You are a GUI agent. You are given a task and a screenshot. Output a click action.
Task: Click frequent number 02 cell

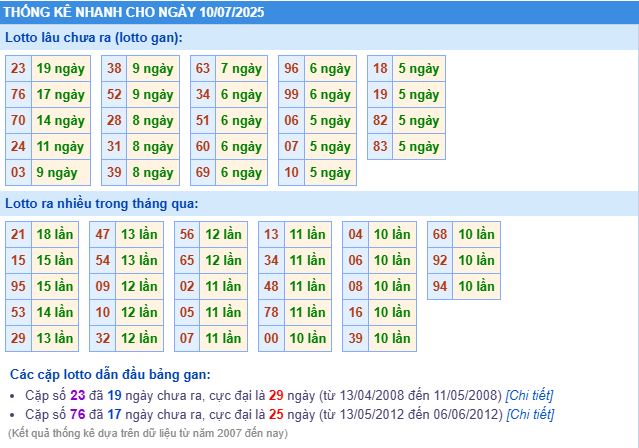(187, 286)
